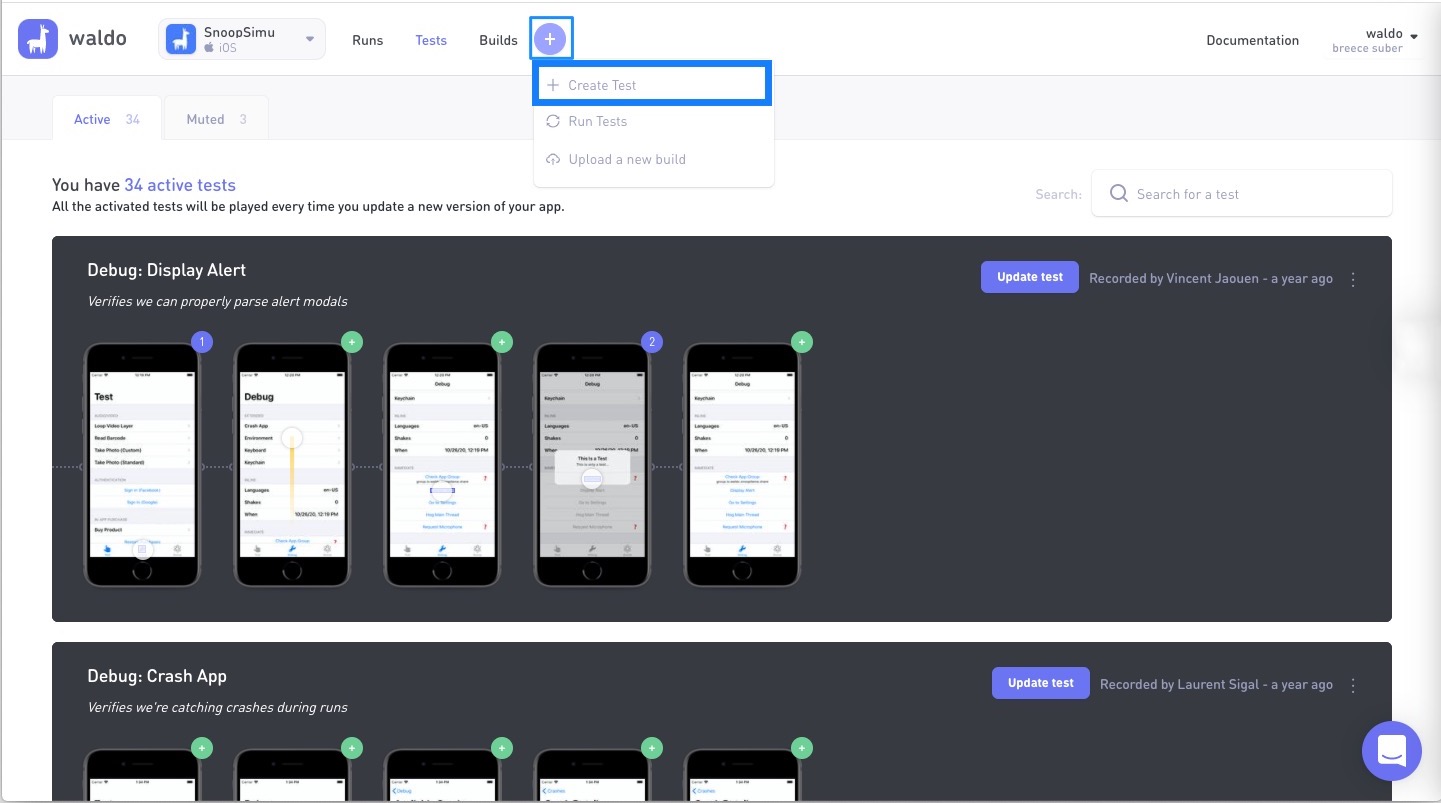Click the SnoopSimu app icon

(x=181, y=39)
